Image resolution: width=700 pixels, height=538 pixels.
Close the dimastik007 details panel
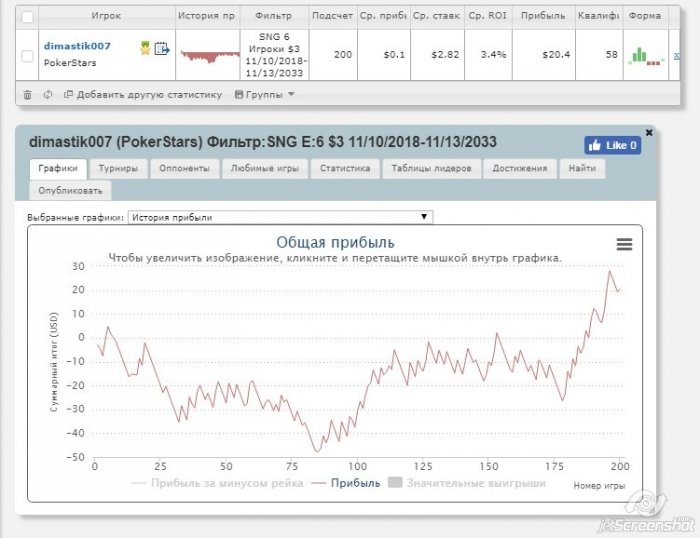[x=649, y=132]
